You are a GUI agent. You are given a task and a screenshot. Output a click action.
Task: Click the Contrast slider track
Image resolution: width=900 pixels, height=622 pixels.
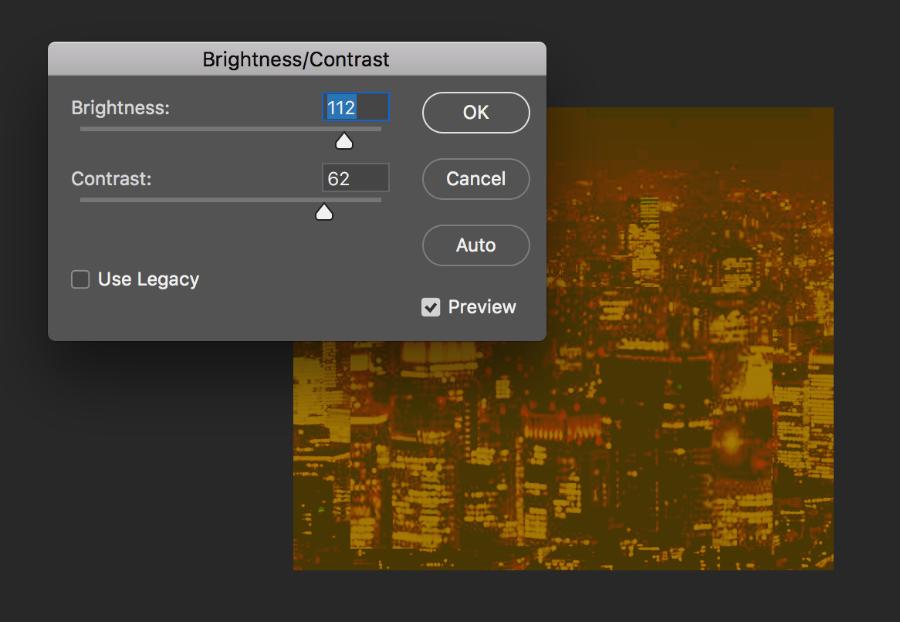200,200
